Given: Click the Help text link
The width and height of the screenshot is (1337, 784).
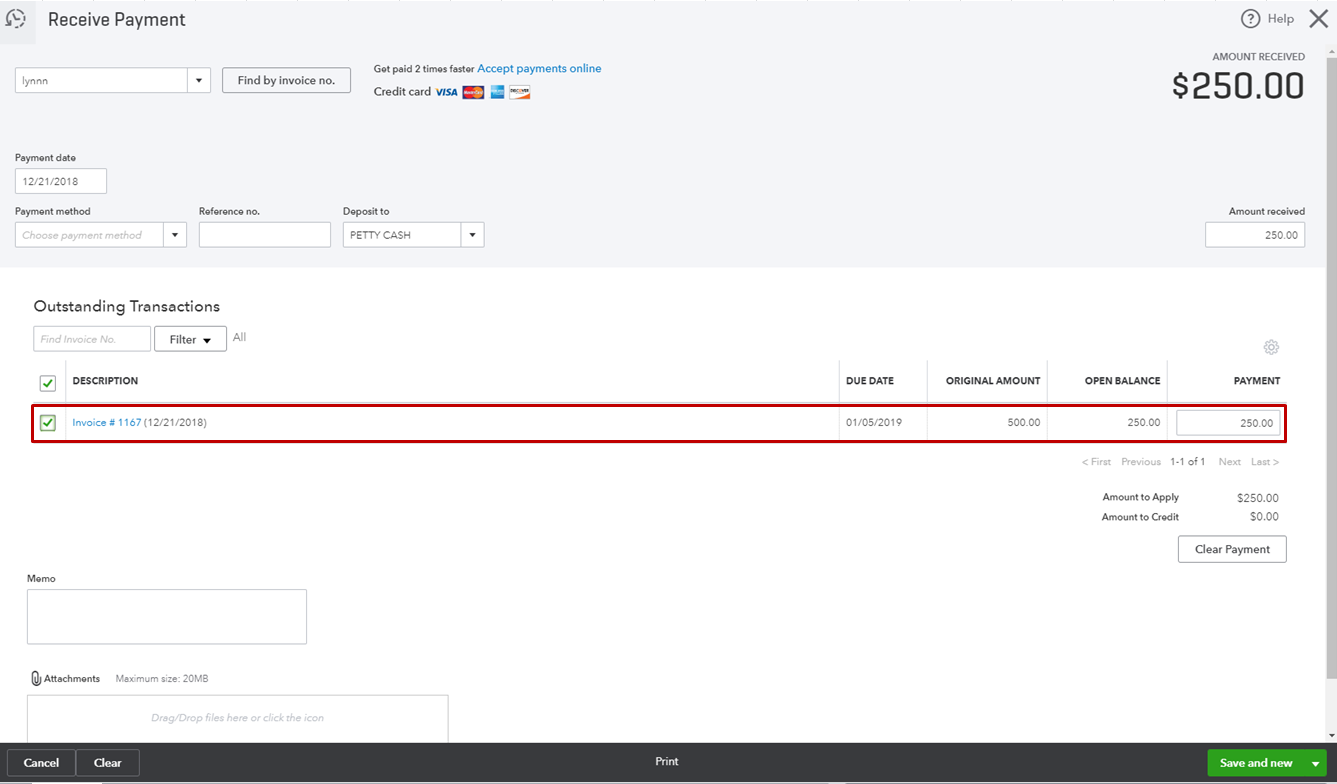Looking at the screenshot, I should click(x=1281, y=19).
